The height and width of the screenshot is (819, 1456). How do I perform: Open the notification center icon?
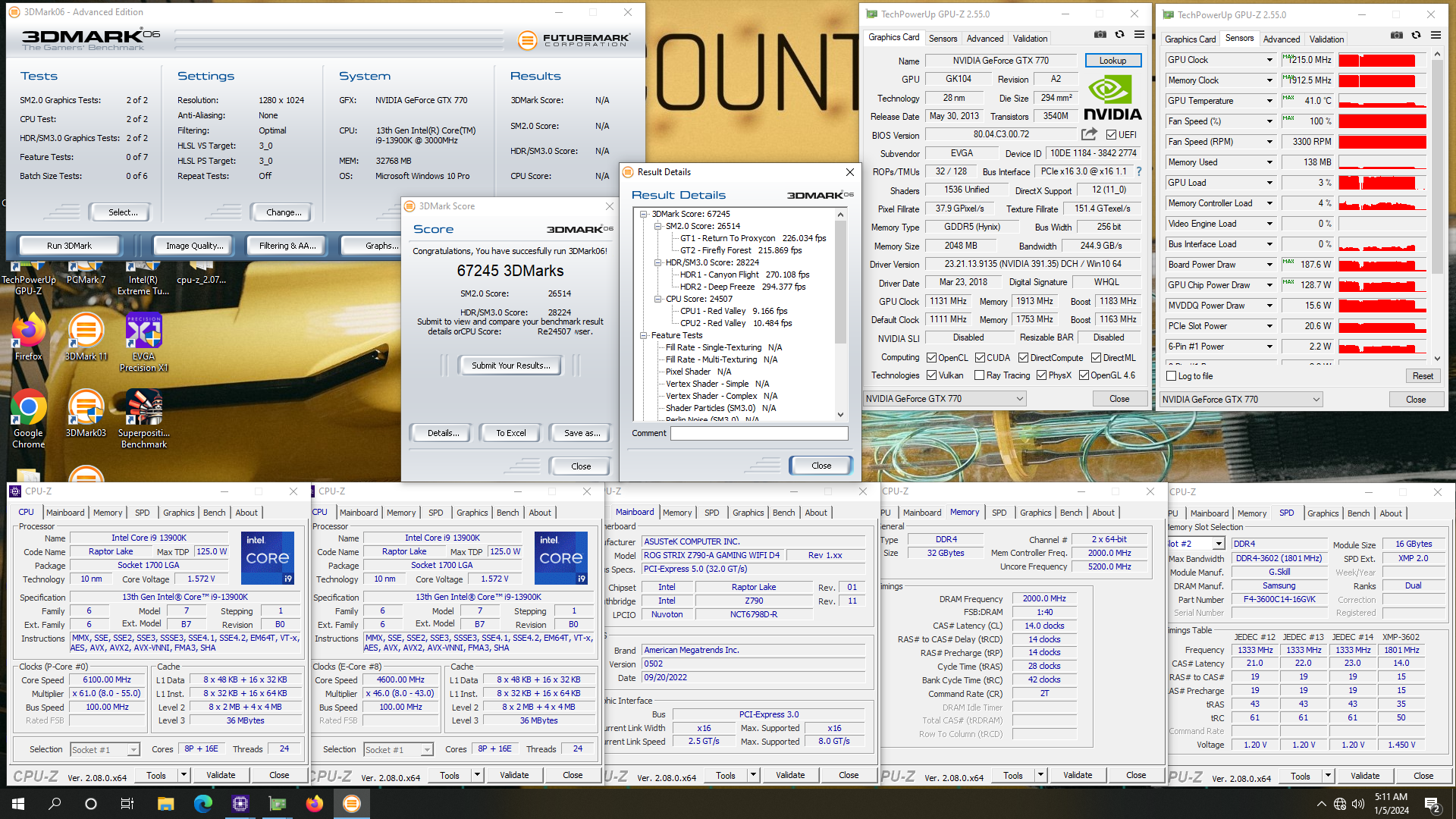pyautogui.click(x=1432, y=804)
